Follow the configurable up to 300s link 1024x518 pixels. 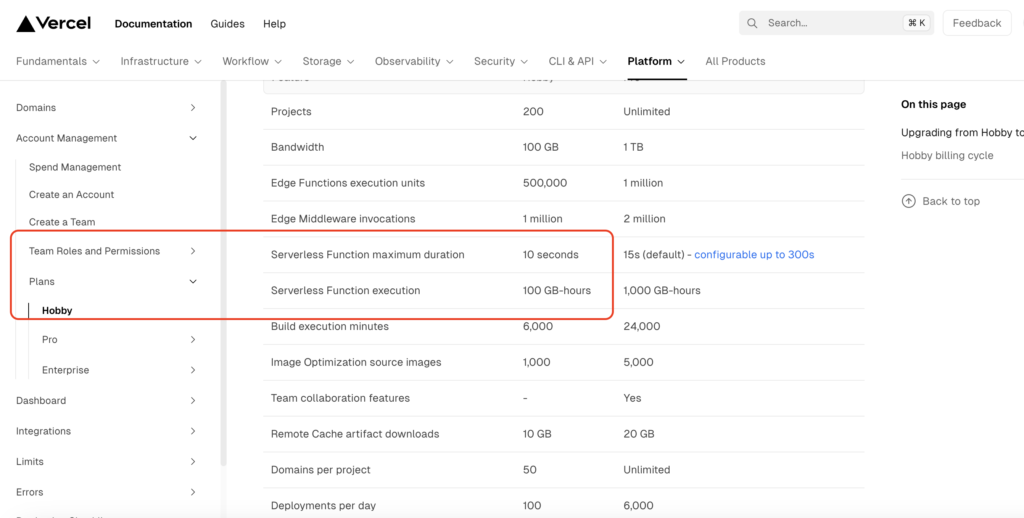(x=754, y=255)
